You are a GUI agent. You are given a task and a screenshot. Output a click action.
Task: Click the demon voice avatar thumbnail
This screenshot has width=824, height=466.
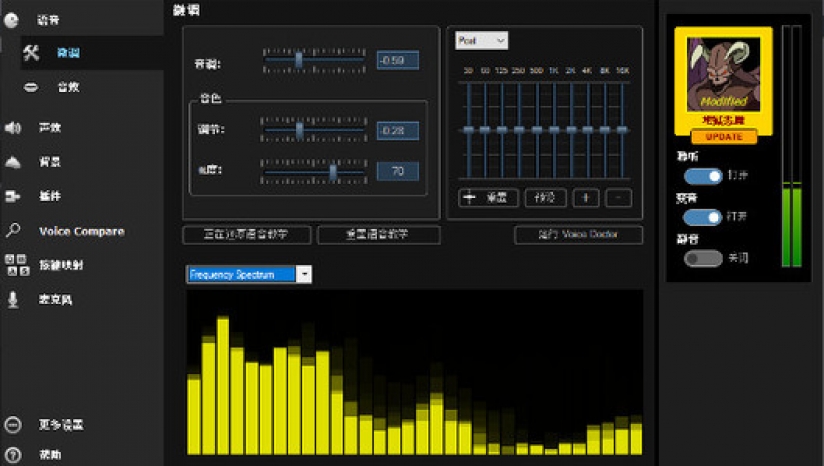[x=723, y=74]
